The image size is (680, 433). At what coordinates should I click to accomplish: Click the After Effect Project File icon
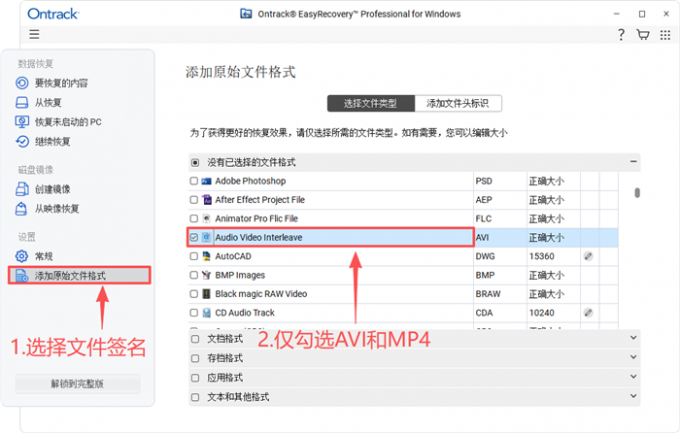[207, 200]
